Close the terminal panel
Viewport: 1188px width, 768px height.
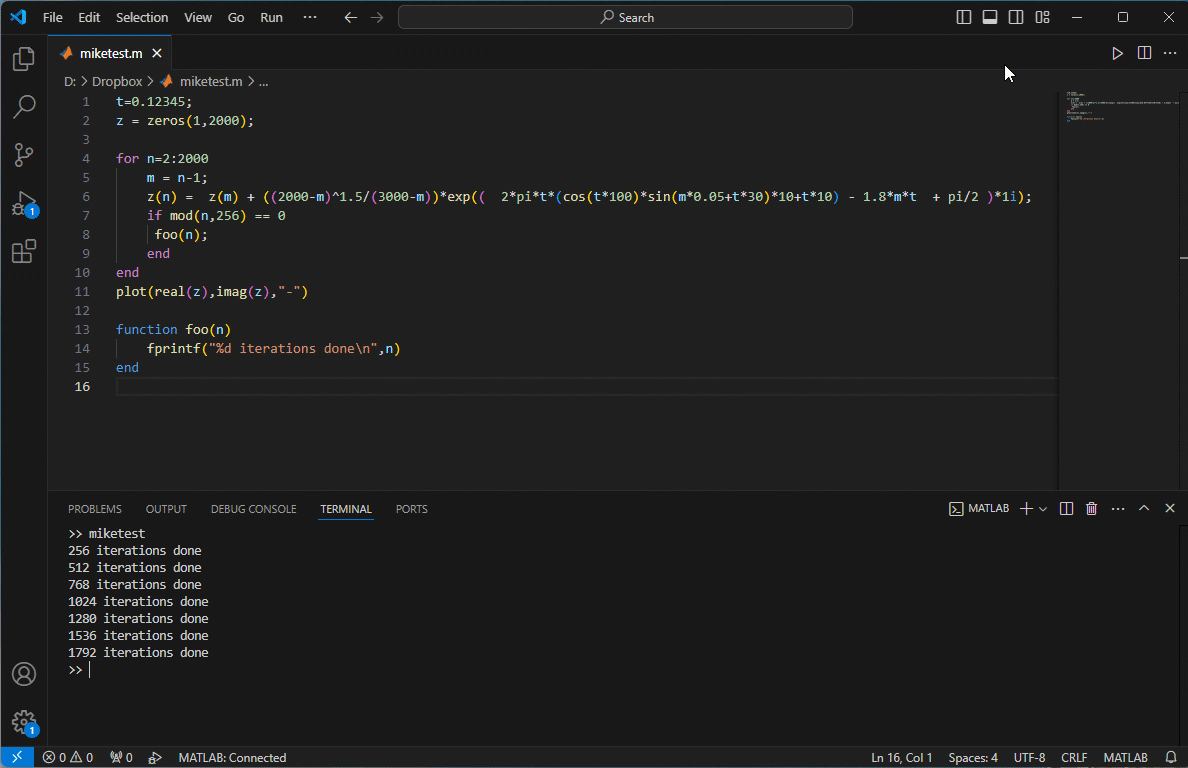click(1170, 508)
